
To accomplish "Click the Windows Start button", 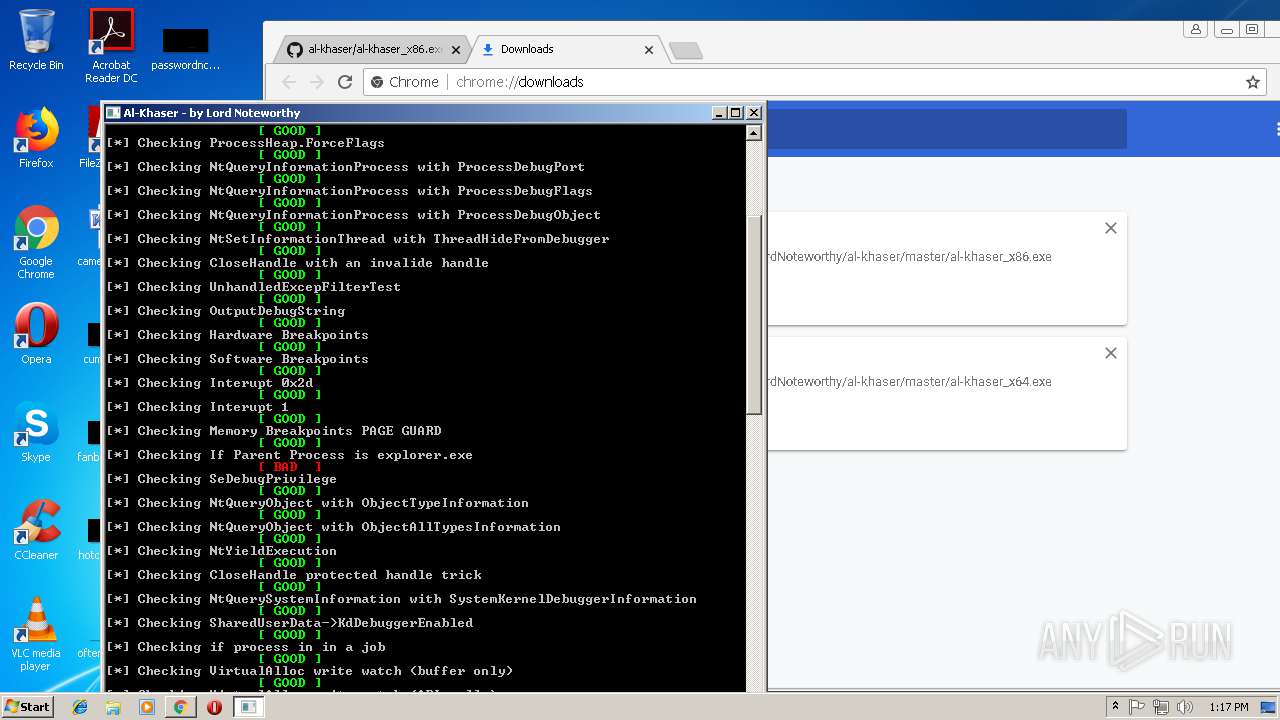I will (x=28, y=707).
